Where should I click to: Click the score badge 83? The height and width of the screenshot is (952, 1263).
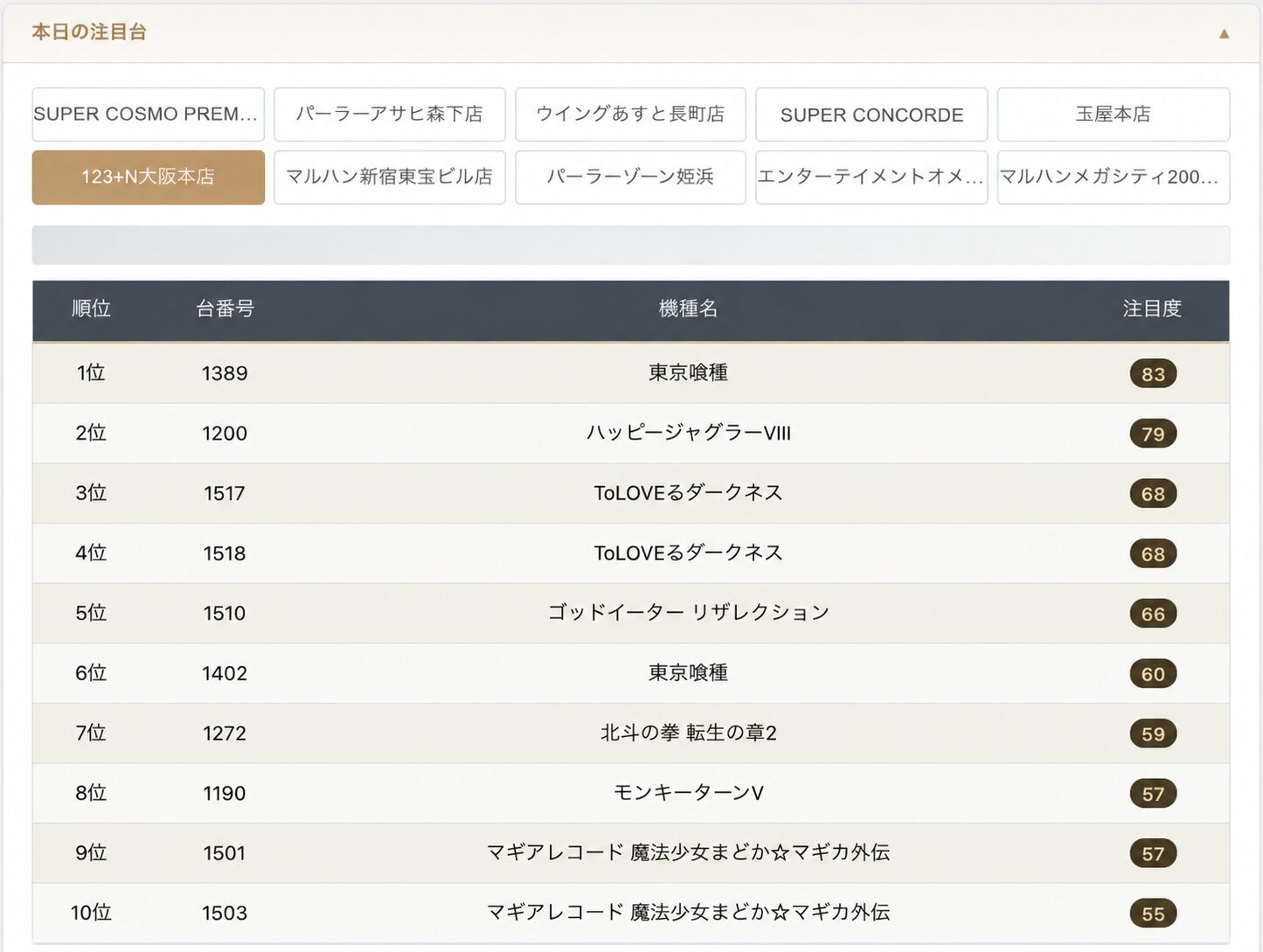coord(1153,374)
